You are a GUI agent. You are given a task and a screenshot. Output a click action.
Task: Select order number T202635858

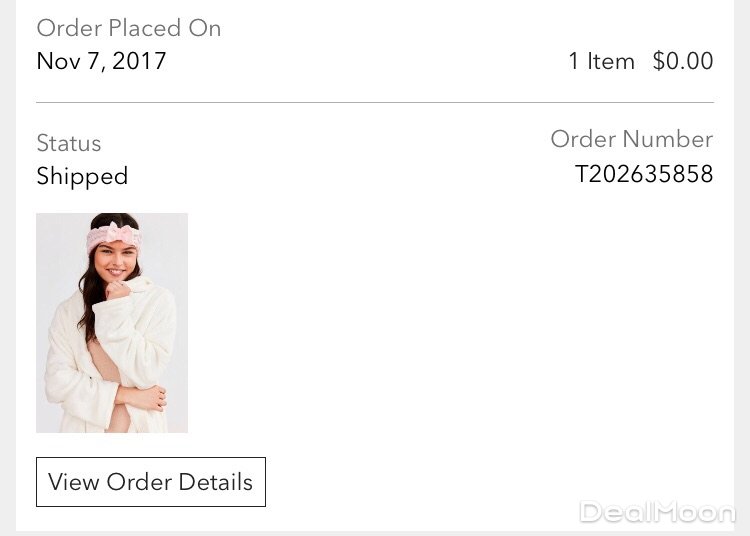(x=644, y=175)
